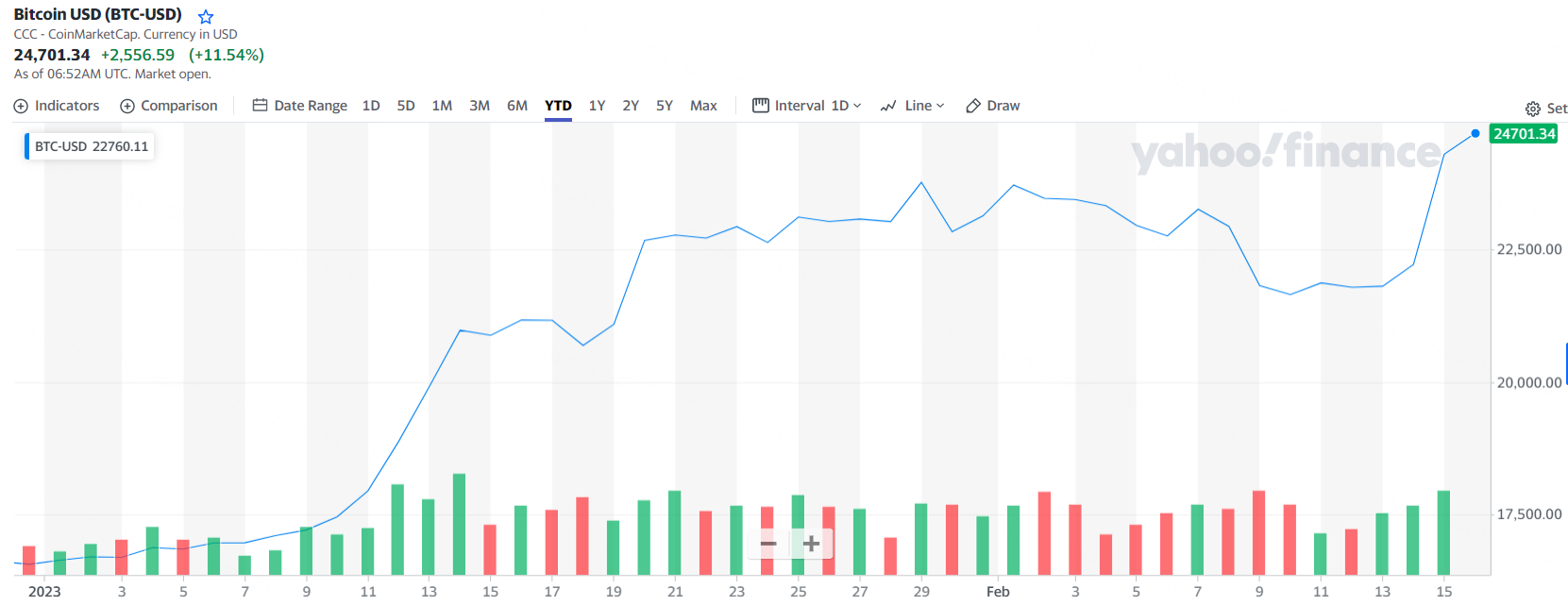Switch to the 6M range
The height and width of the screenshot is (606, 1568).
(x=517, y=106)
